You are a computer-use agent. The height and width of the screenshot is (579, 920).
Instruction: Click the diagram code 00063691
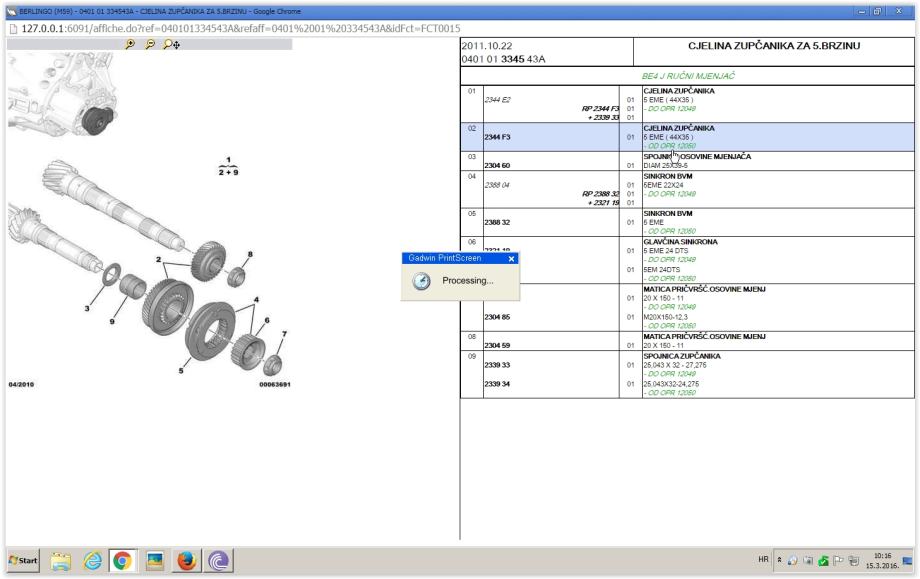(x=275, y=384)
